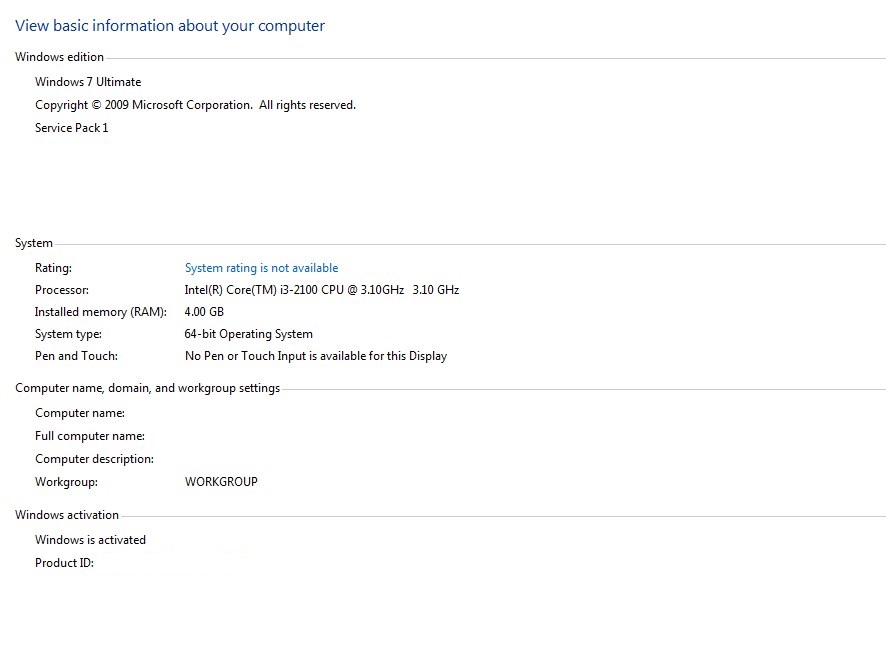Select the 'Windows edition' section header
The image size is (886, 650).
[59, 57]
